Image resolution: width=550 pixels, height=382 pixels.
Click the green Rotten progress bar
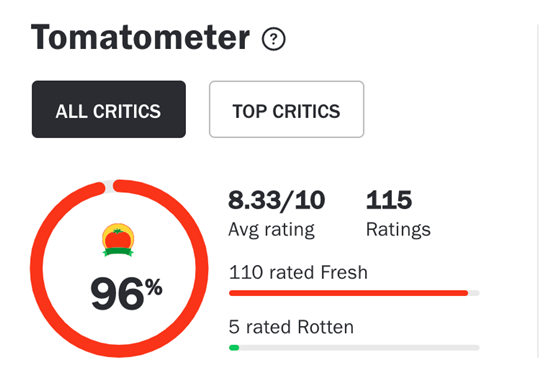coord(234,348)
